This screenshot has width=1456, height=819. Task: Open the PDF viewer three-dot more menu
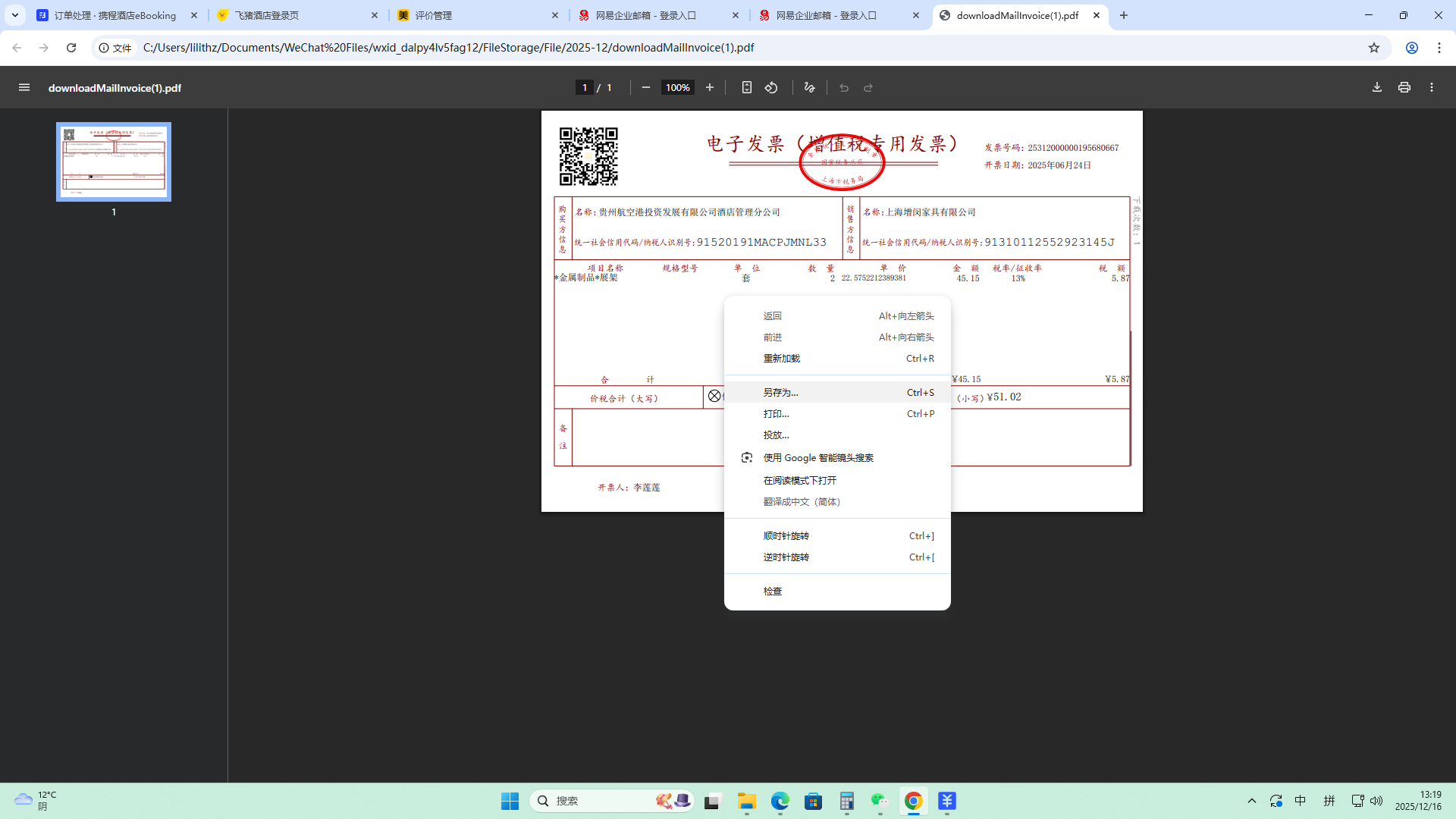(x=1432, y=88)
